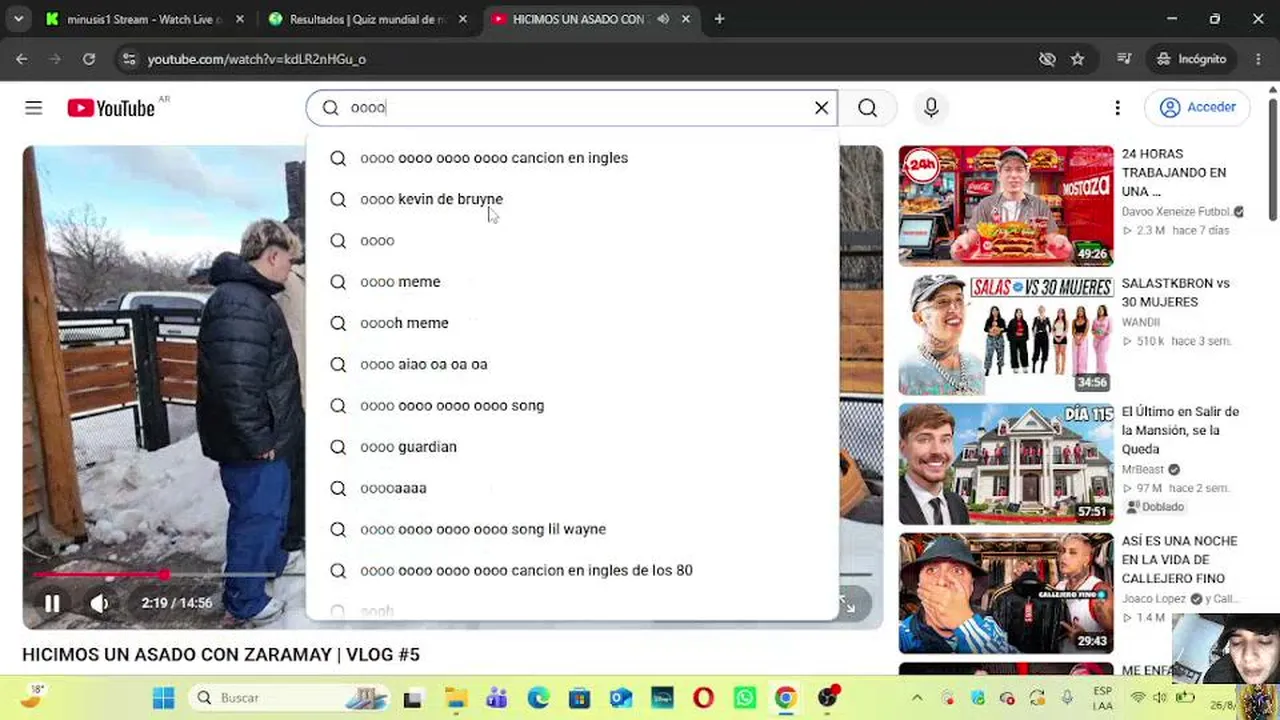Screen dimensions: 1280x720
Task: Switch keyboard language ESP LAA
Action: click(x=1103, y=698)
